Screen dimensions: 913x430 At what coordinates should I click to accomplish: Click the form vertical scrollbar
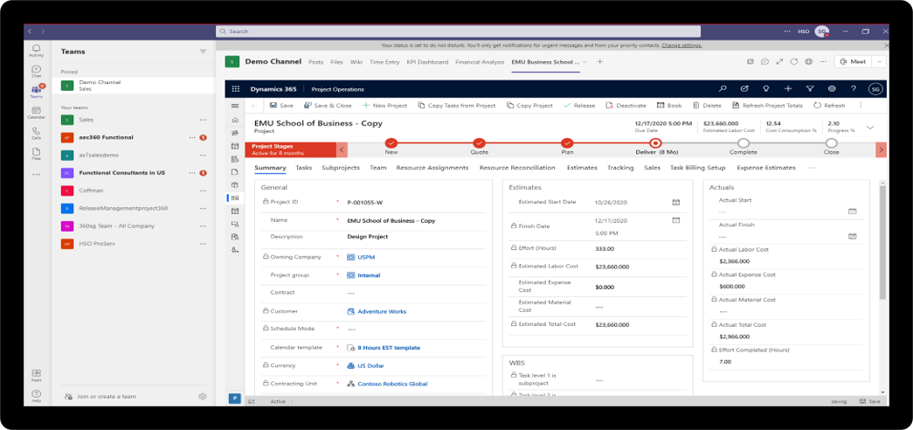[x=883, y=243]
